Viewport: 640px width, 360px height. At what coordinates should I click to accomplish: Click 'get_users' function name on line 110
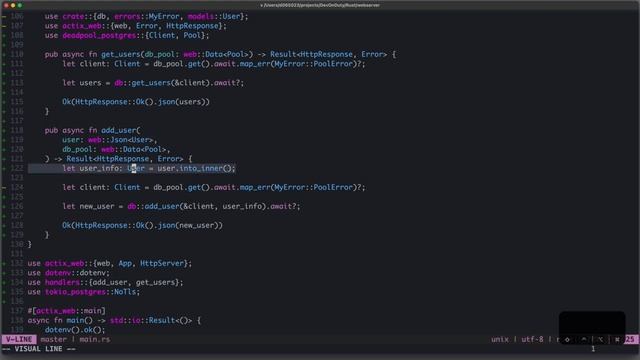(120, 54)
